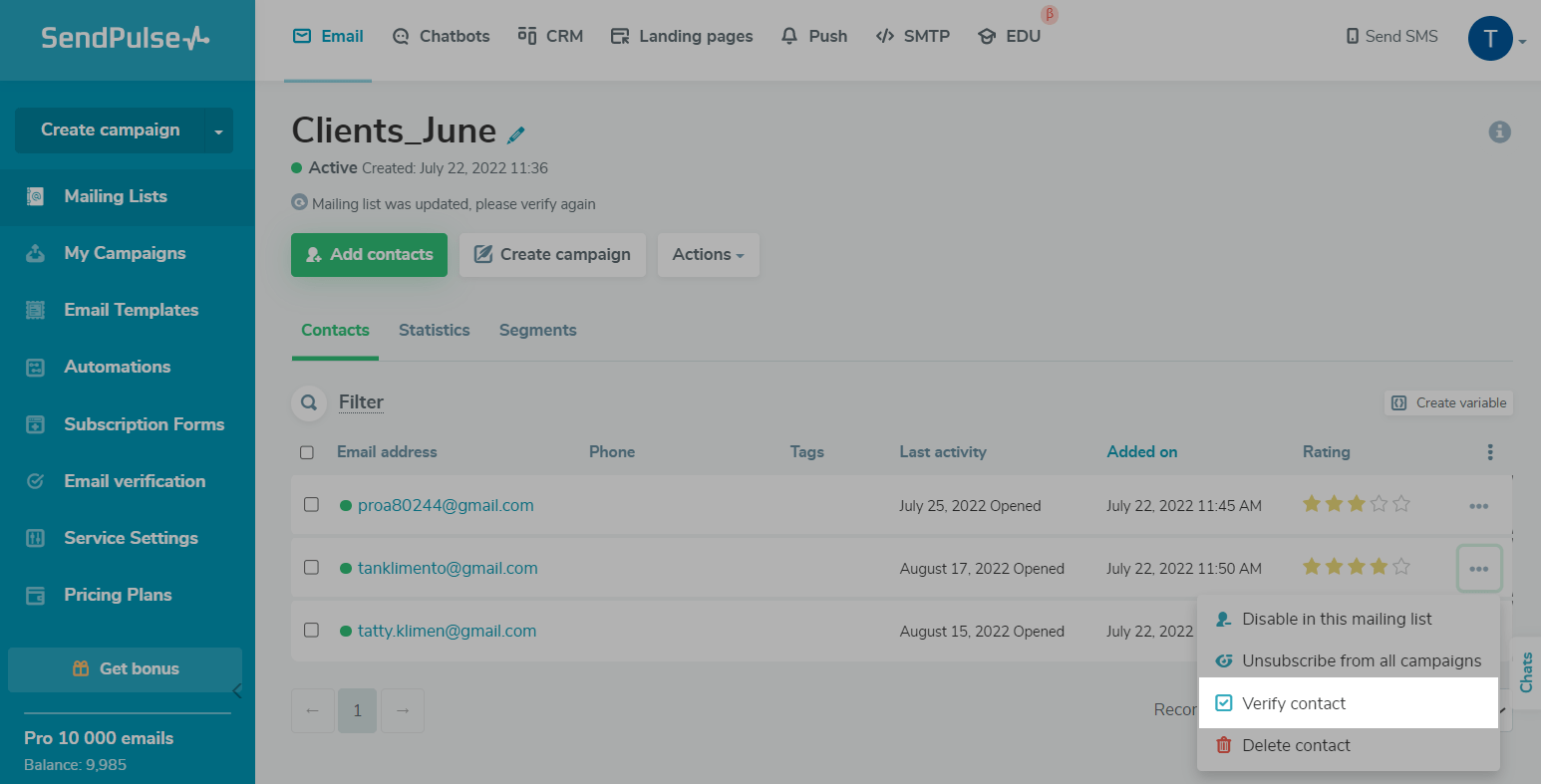This screenshot has height=784, width=1541.
Task: Collapse the sidebar with the chevron icon
Action: click(236, 691)
